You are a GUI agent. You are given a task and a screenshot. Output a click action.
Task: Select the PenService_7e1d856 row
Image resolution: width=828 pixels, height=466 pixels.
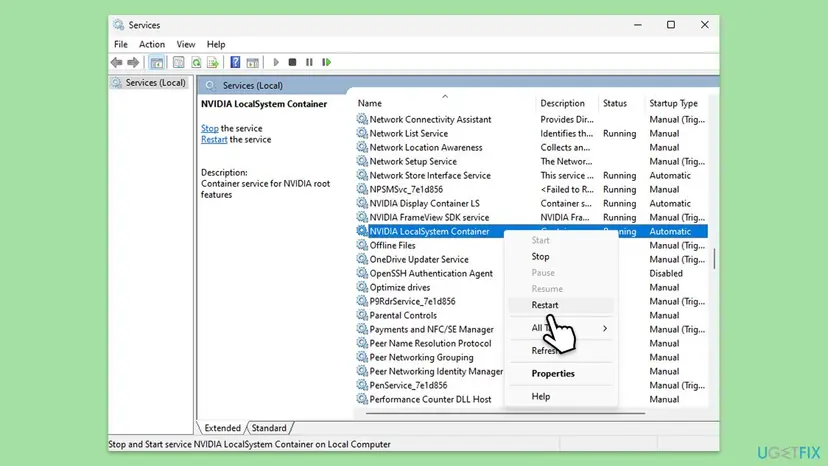pos(429,385)
